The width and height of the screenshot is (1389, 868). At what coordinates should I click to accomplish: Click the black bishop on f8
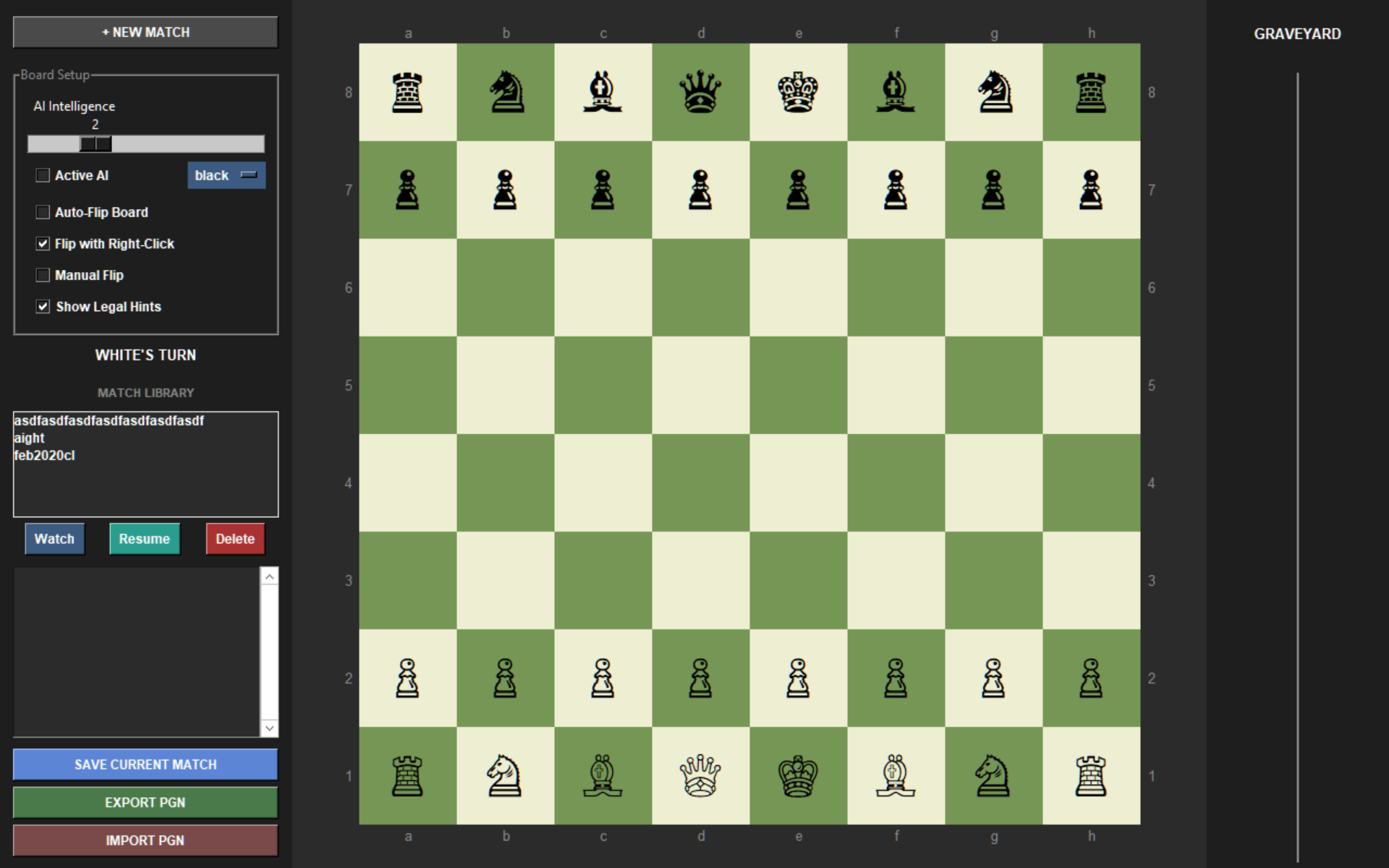(x=896, y=92)
